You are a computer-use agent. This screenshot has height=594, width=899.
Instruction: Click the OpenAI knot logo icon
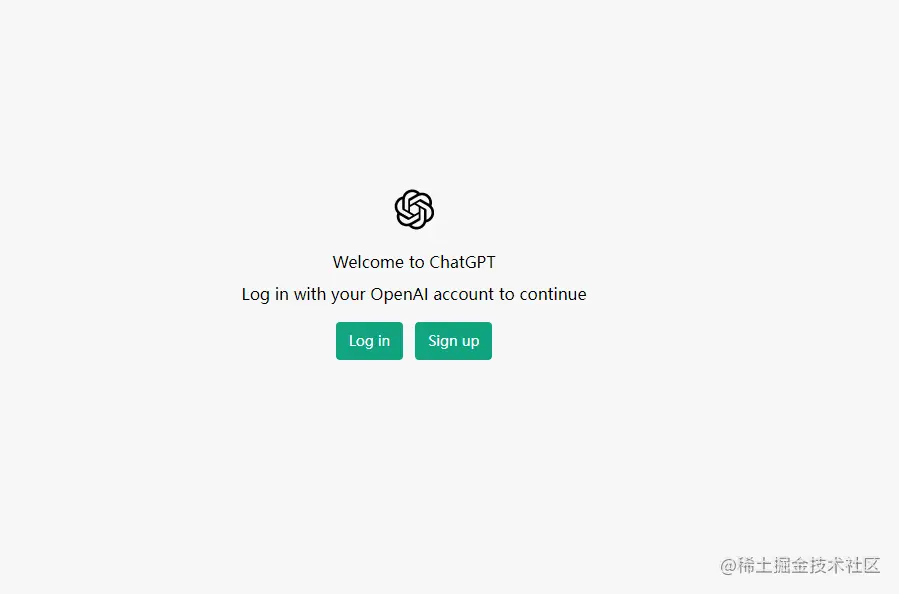click(x=414, y=209)
